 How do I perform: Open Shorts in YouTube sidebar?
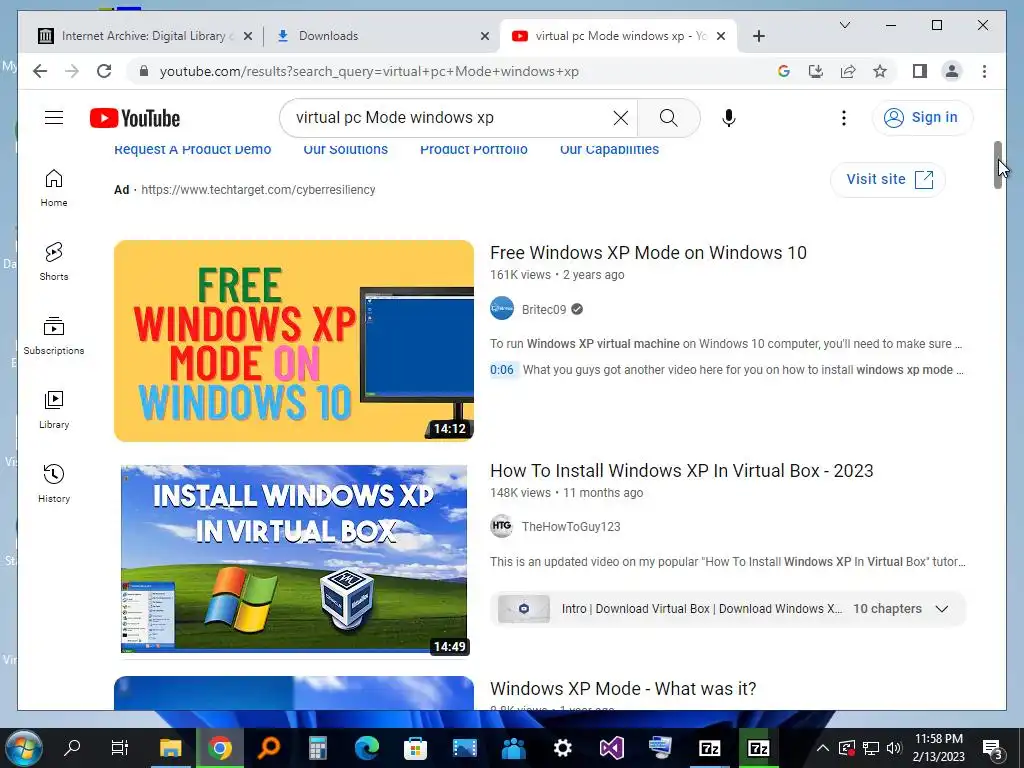point(54,262)
